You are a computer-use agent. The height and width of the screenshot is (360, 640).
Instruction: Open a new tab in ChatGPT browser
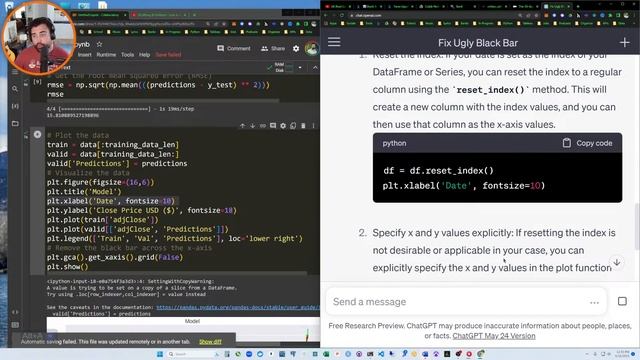coord(578,7)
